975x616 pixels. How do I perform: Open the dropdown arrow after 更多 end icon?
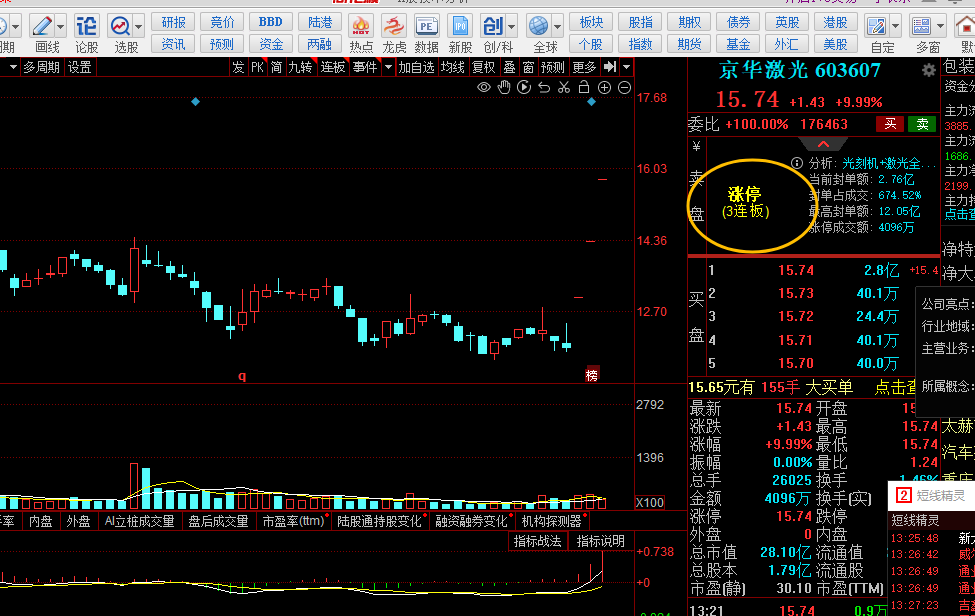(626, 67)
